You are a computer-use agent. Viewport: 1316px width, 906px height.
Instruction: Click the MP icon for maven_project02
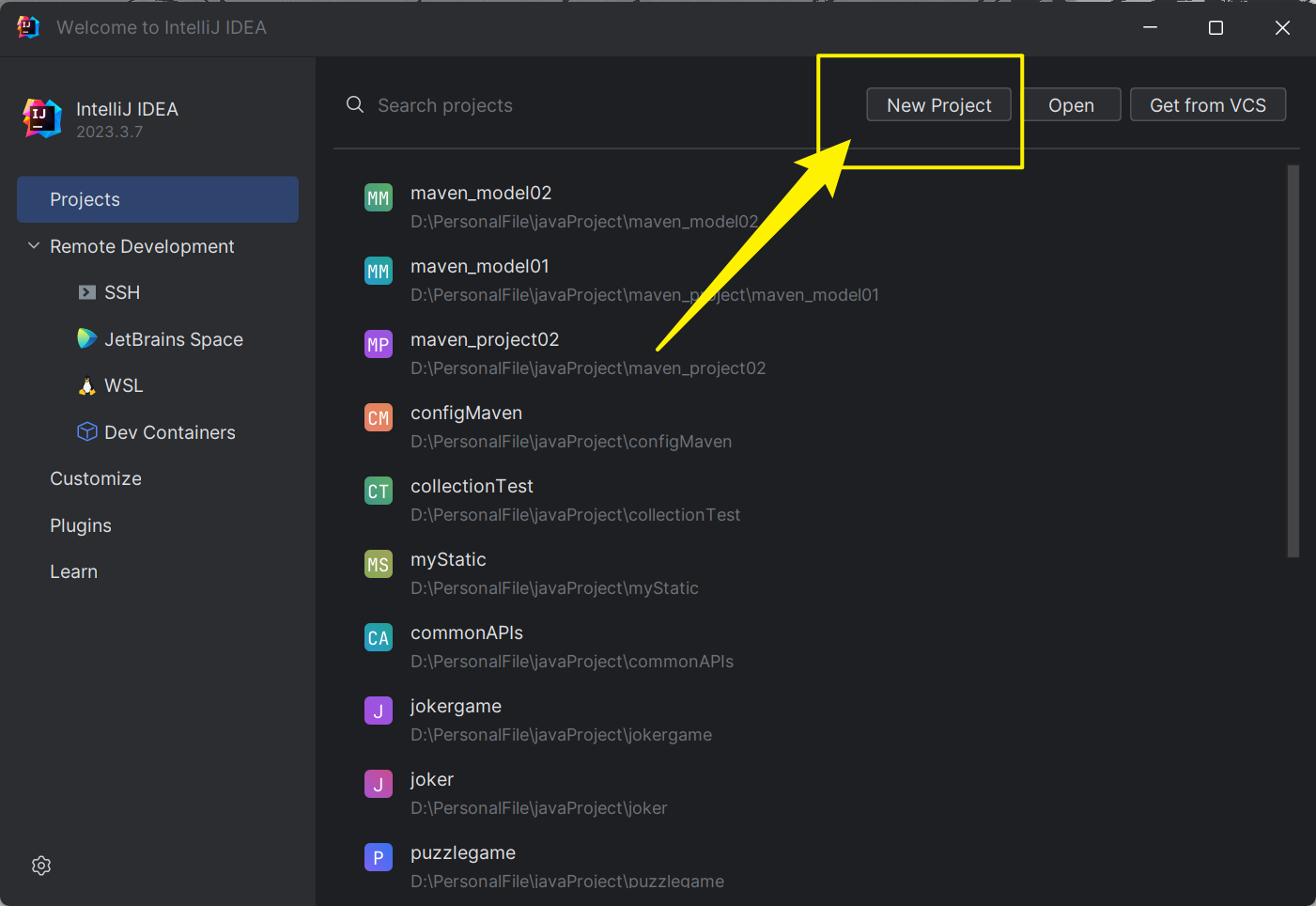tap(379, 344)
